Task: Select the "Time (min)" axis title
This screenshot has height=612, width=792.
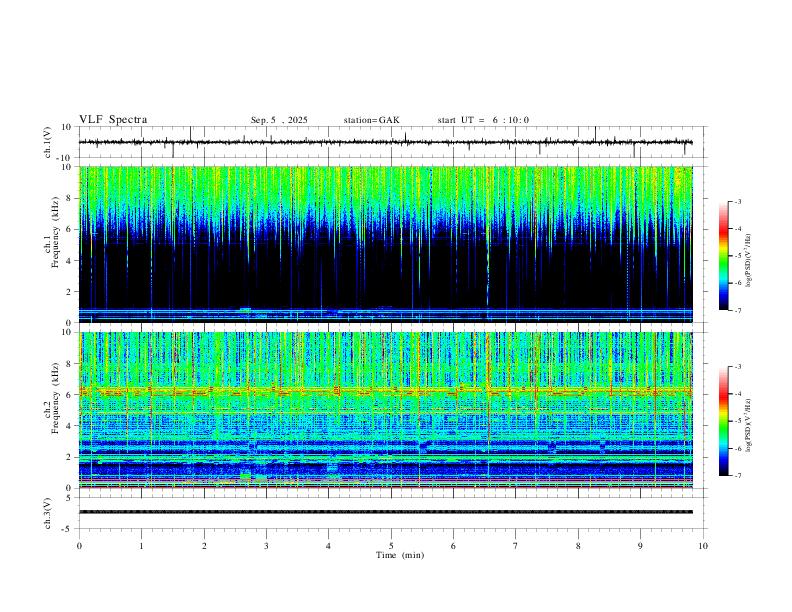Action: [x=400, y=555]
